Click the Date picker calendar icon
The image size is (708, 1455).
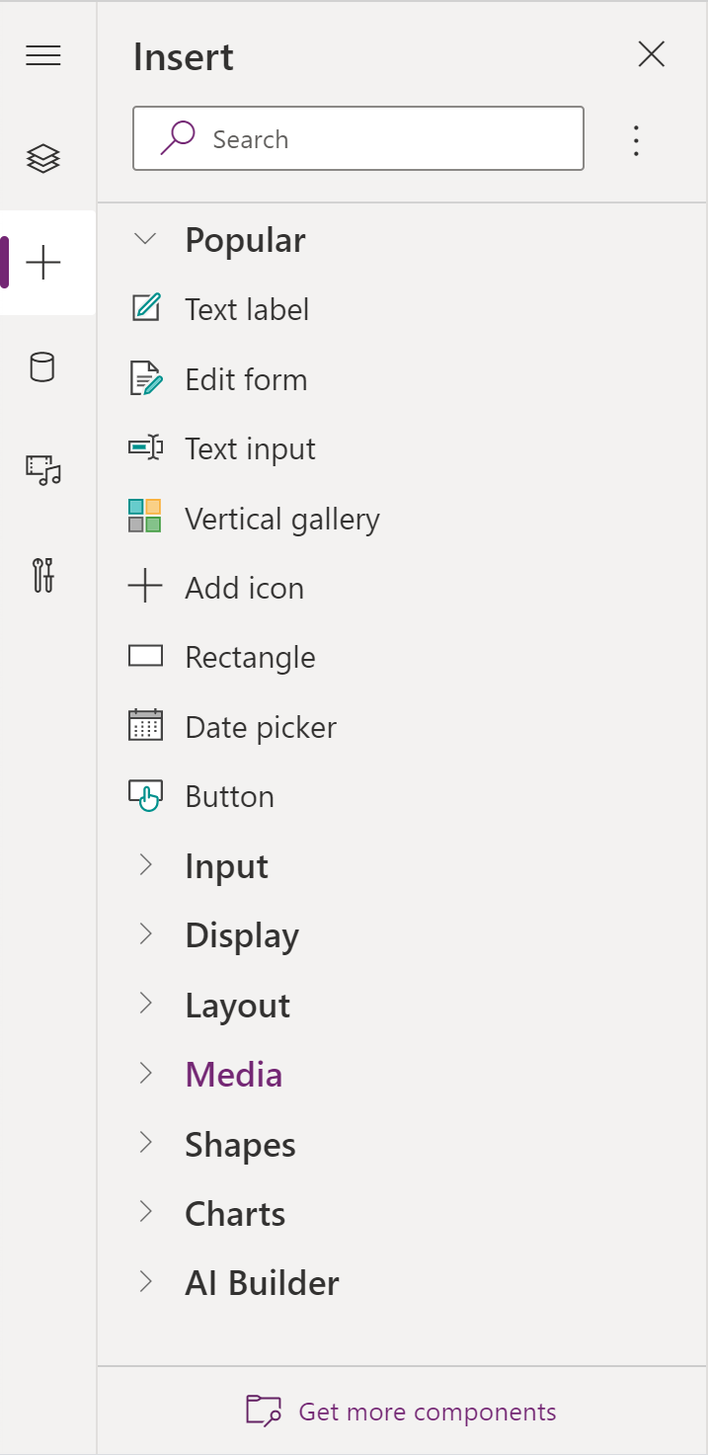(146, 725)
